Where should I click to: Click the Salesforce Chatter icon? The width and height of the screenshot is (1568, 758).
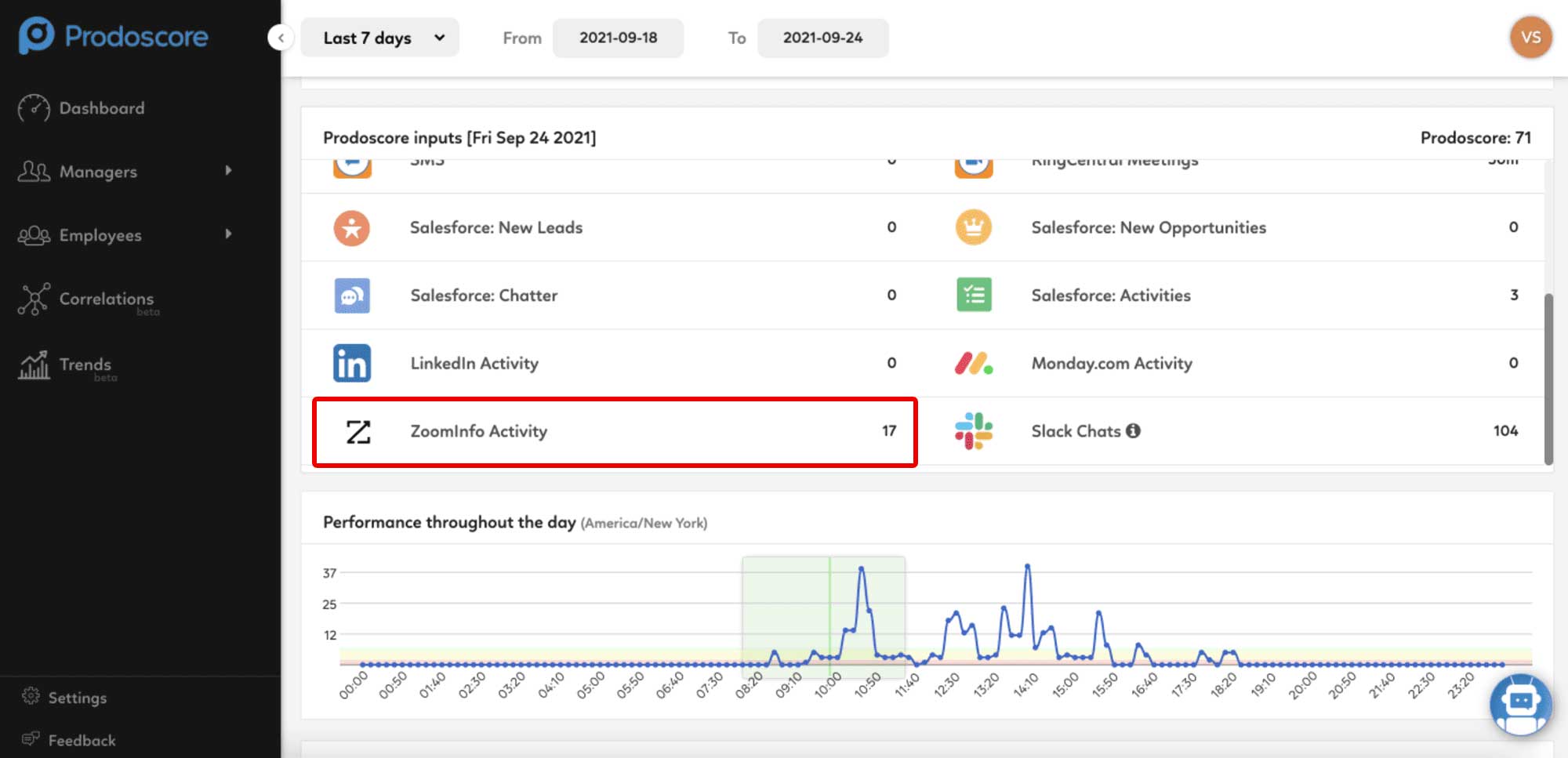pyautogui.click(x=352, y=296)
